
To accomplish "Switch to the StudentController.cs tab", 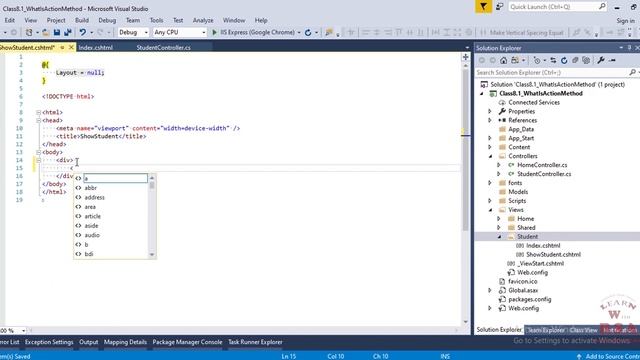I will tap(163, 47).
